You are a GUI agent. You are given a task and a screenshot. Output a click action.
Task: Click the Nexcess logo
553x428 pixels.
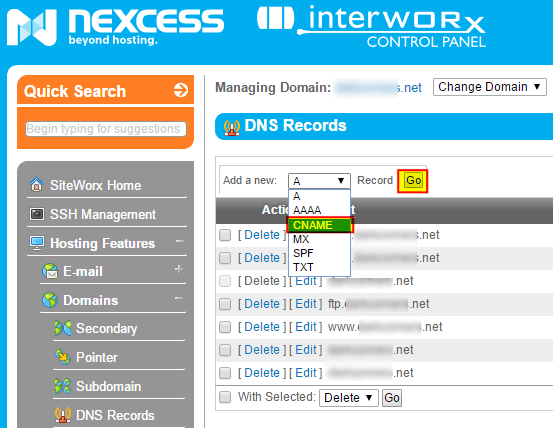115,27
